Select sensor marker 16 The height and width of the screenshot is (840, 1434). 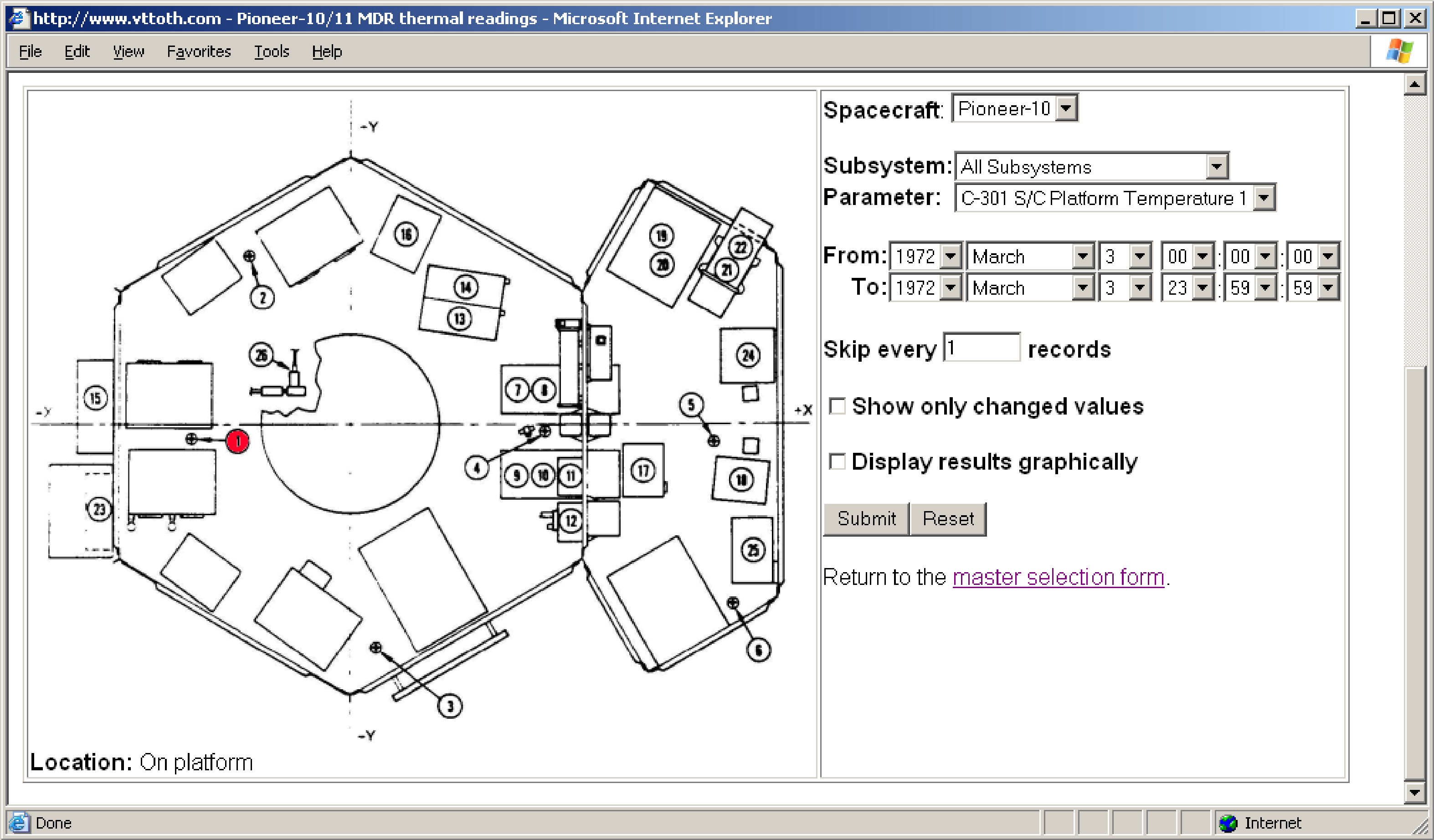pyautogui.click(x=406, y=234)
